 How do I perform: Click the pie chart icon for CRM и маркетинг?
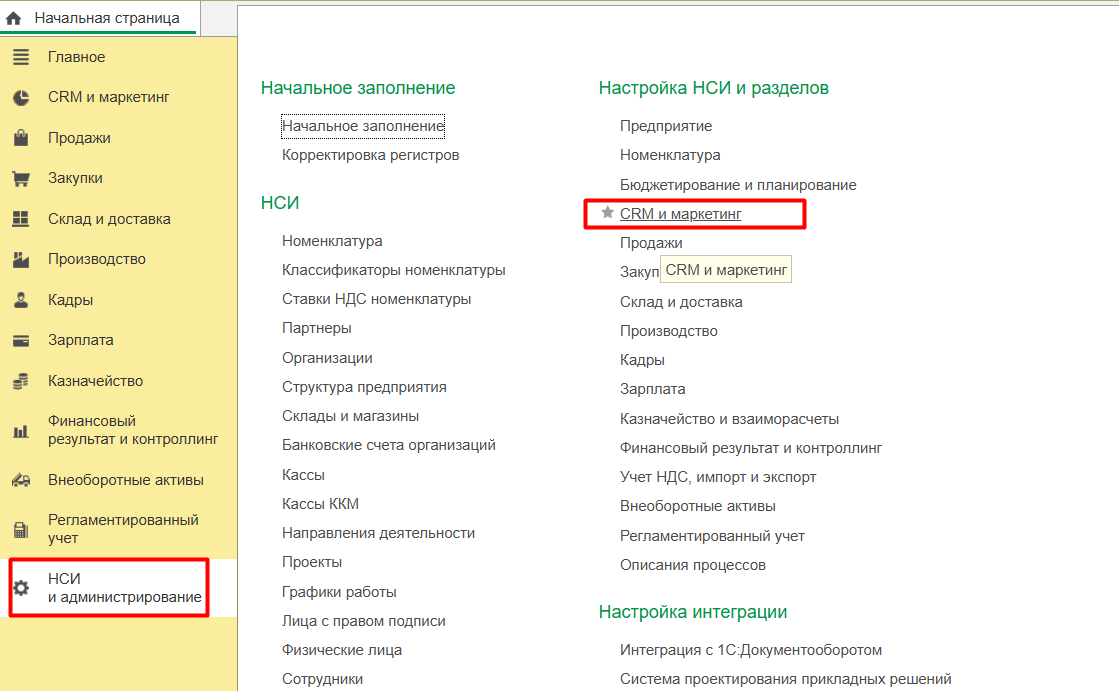click(21, 98)
